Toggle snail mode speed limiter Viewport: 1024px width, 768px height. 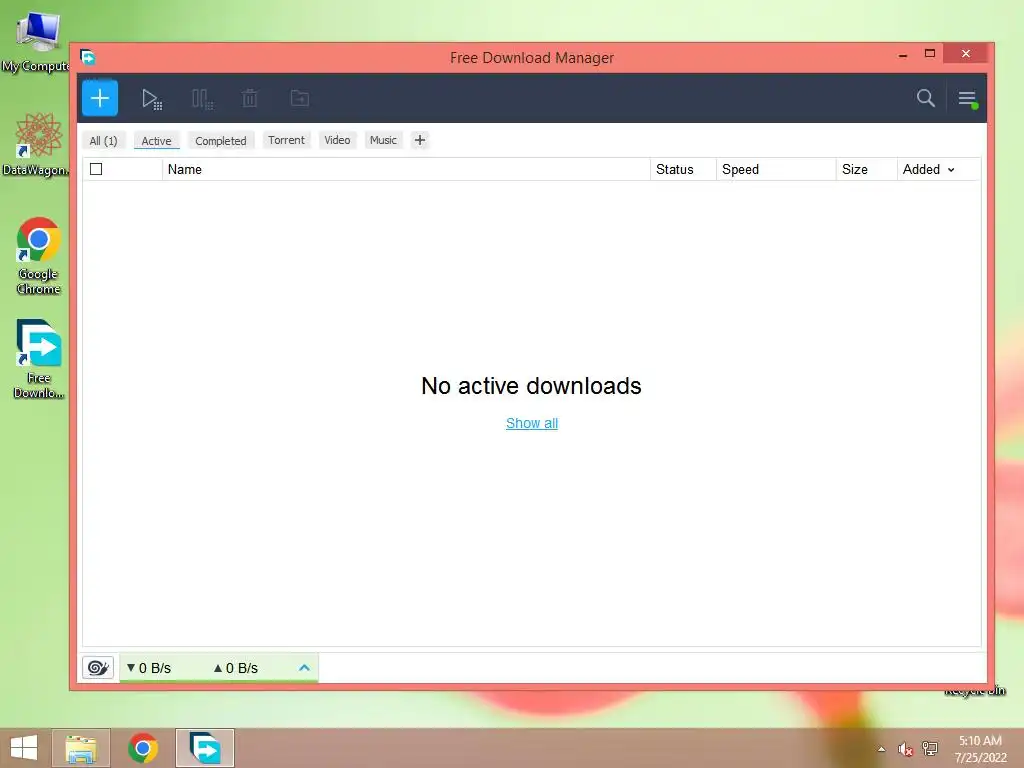click(x=98, y=667)
